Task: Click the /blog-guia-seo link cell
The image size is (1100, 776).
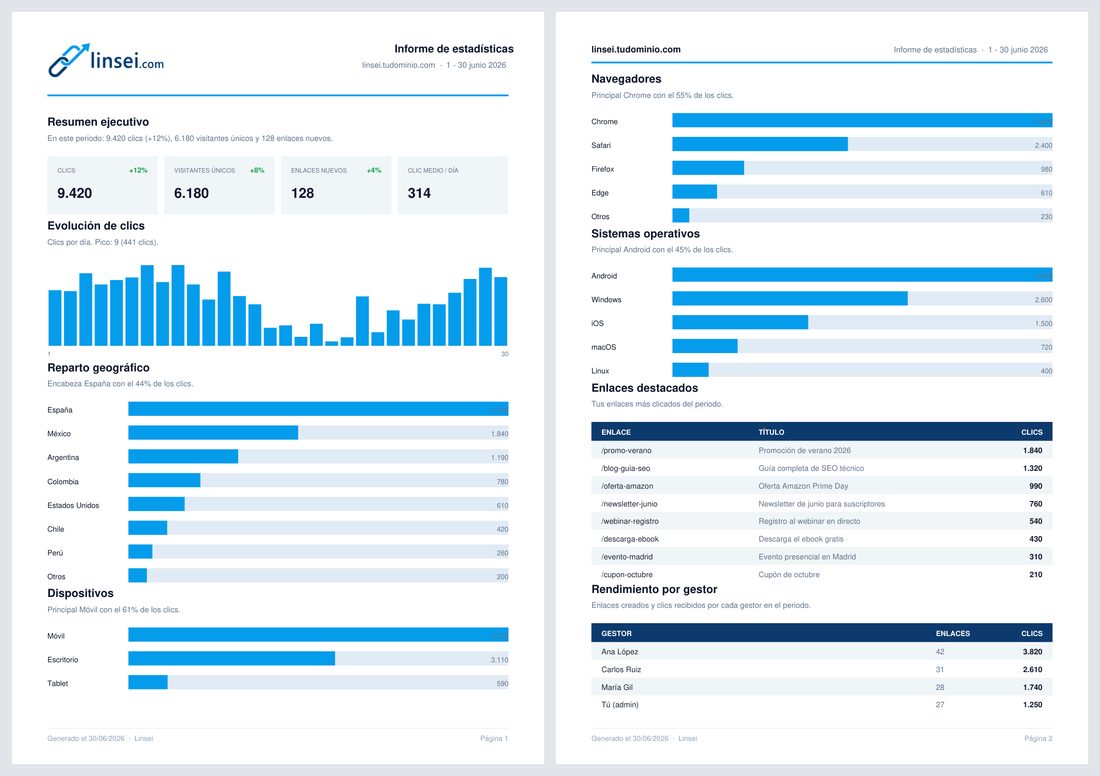Action: (626, 468)
